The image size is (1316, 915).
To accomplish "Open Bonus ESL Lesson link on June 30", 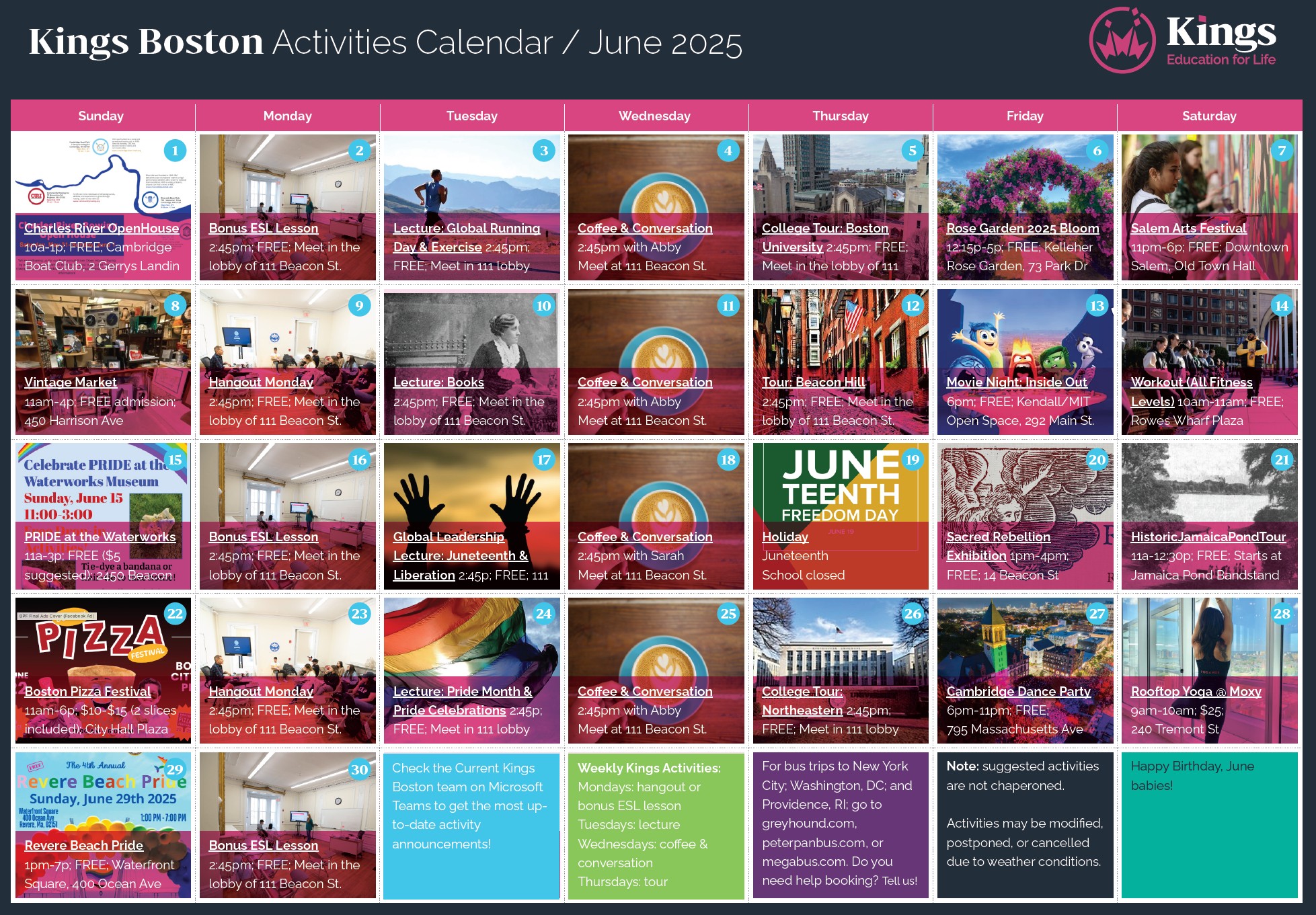I will pos(264,845).
